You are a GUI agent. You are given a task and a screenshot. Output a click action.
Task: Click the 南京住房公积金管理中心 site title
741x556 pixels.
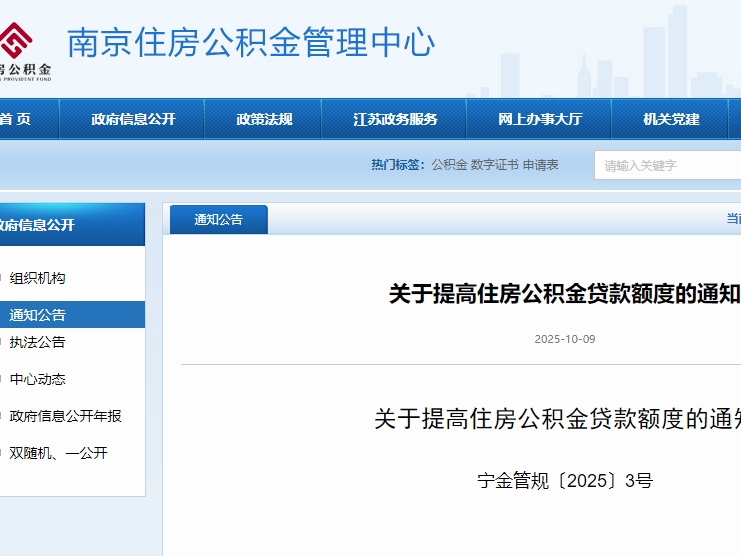click(x=251, y=42)
